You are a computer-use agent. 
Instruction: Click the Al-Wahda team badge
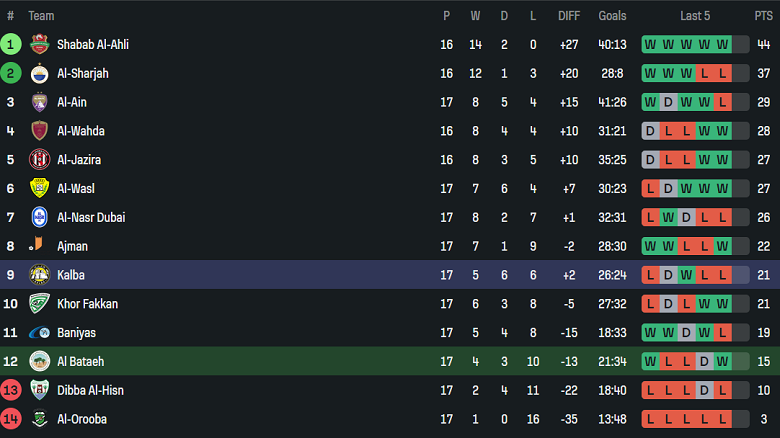coord(39,131)
